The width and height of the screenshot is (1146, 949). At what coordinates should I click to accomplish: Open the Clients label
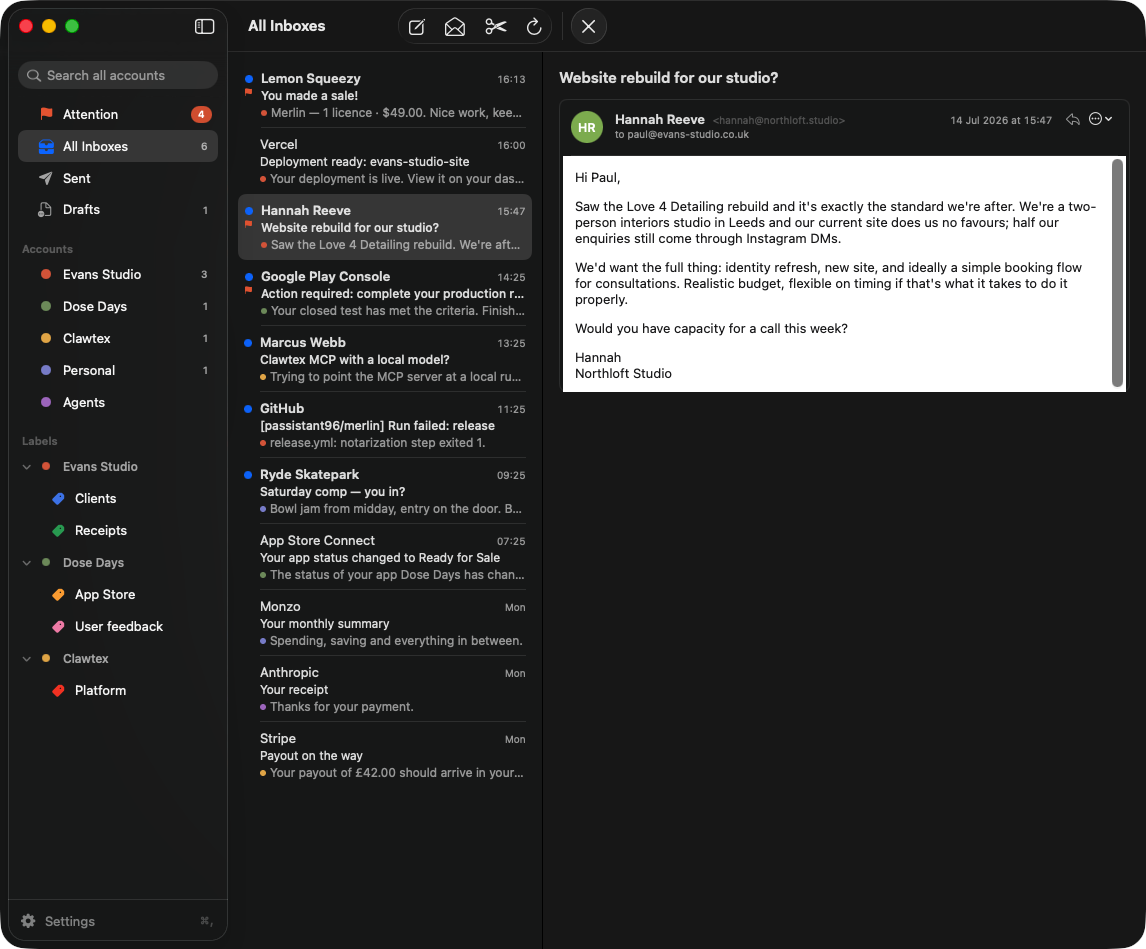tap(118, 499)
